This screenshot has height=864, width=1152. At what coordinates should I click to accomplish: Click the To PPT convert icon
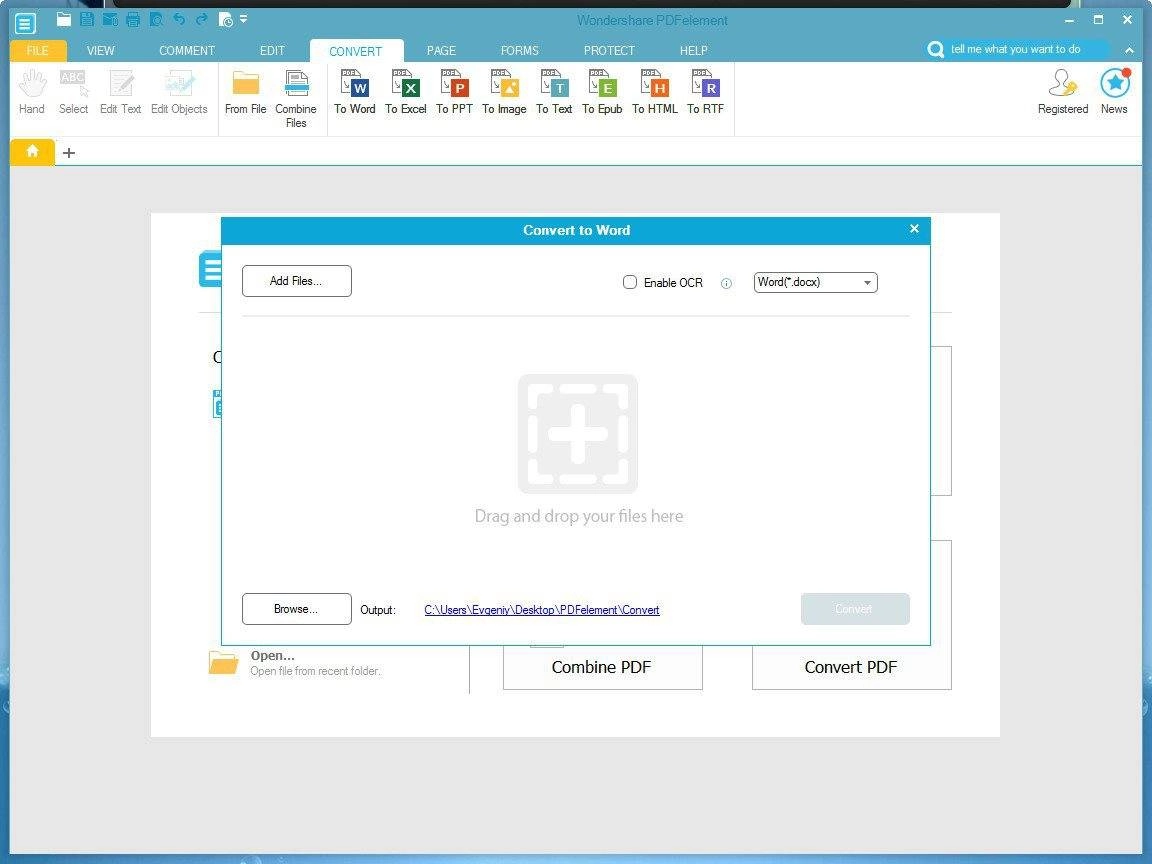coord(454,92)
